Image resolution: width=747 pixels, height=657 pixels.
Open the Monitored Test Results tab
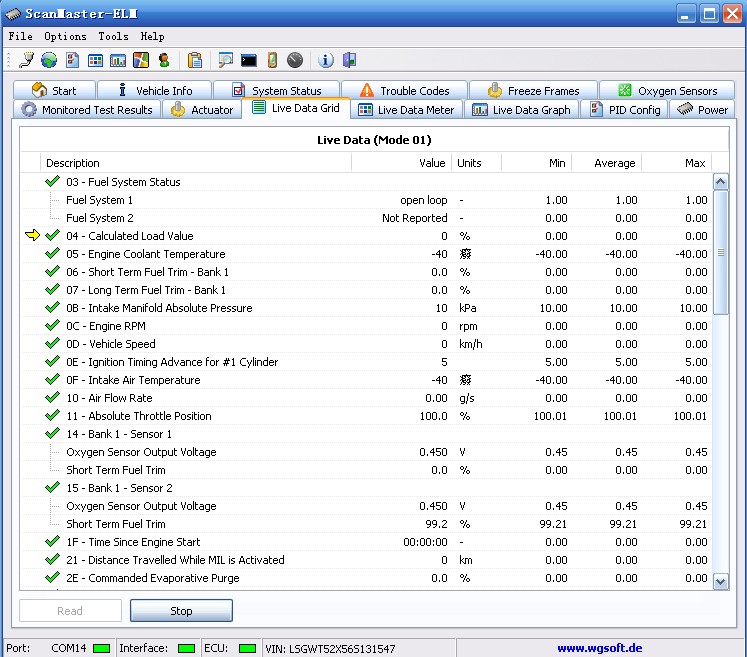[x=87, y=110]
